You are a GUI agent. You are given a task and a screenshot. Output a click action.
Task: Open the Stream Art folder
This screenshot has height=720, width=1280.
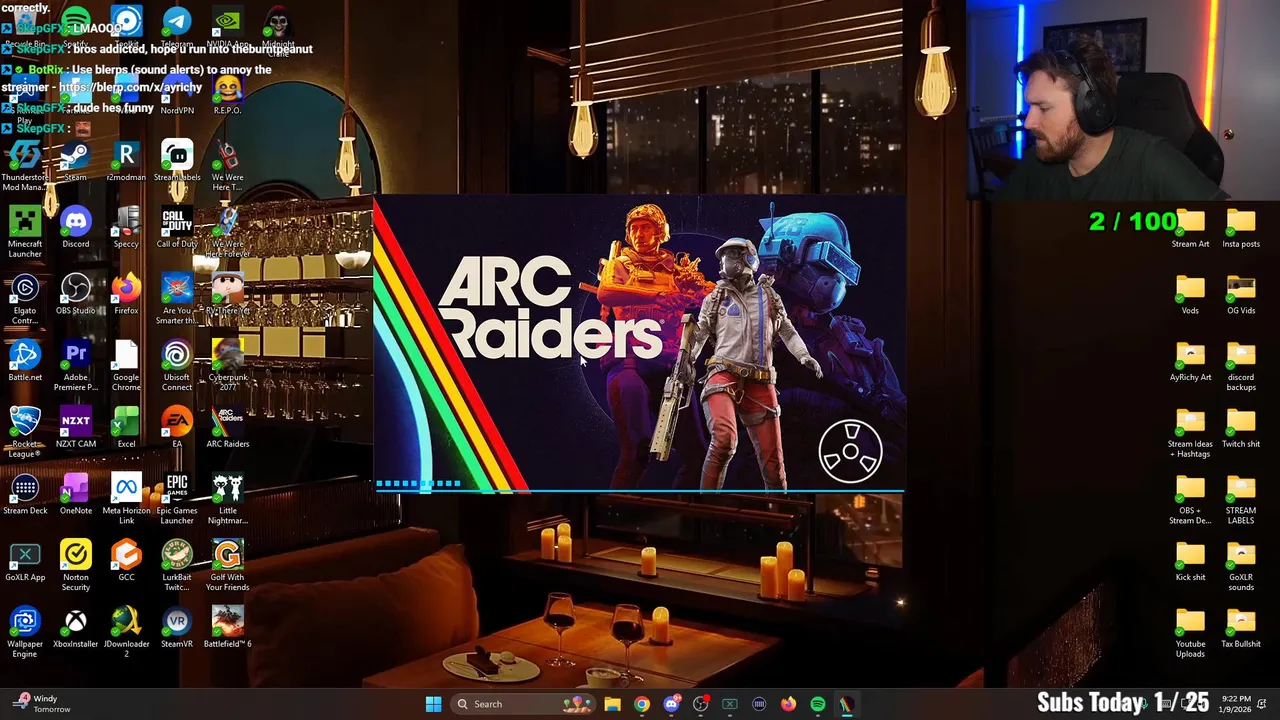click(x=1190, y=228)
